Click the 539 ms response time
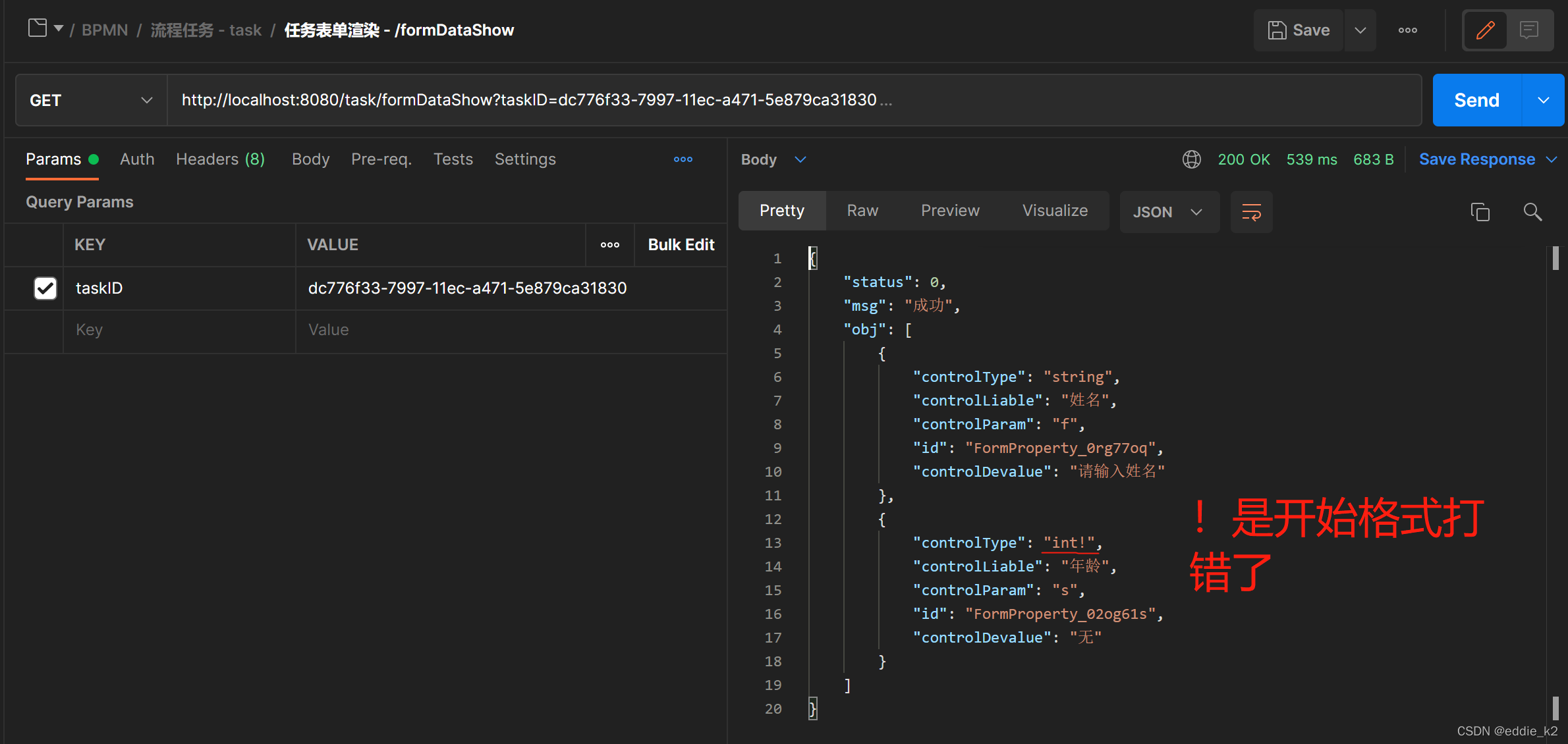This screenshot has height=744, width=1568. [x=1312, y=159]
